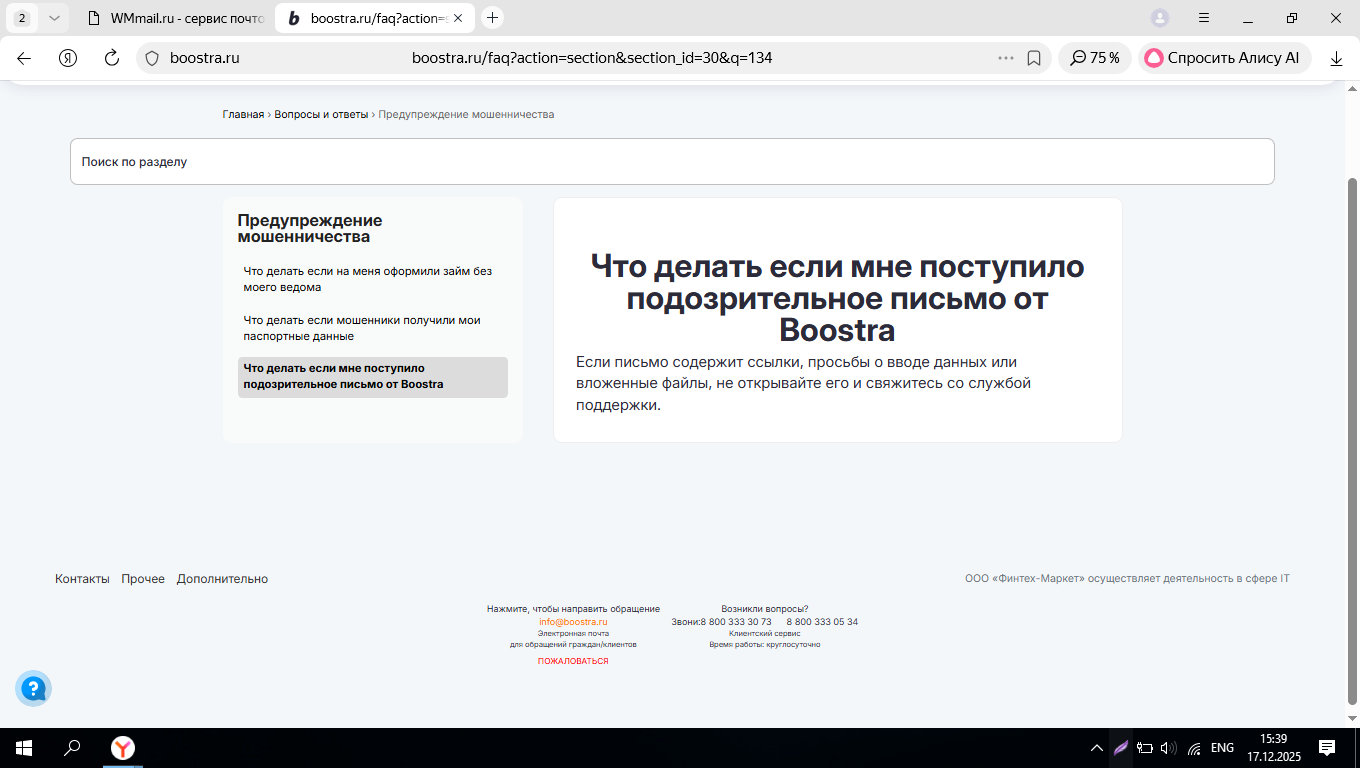Open the browser hamburger menu
1360x768 pixels.
[x=1204, y=17]
